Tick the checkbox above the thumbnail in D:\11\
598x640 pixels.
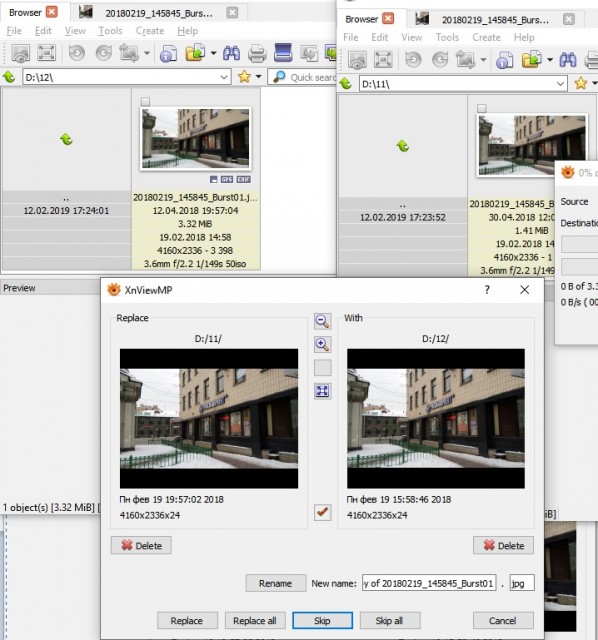point(482,108)
